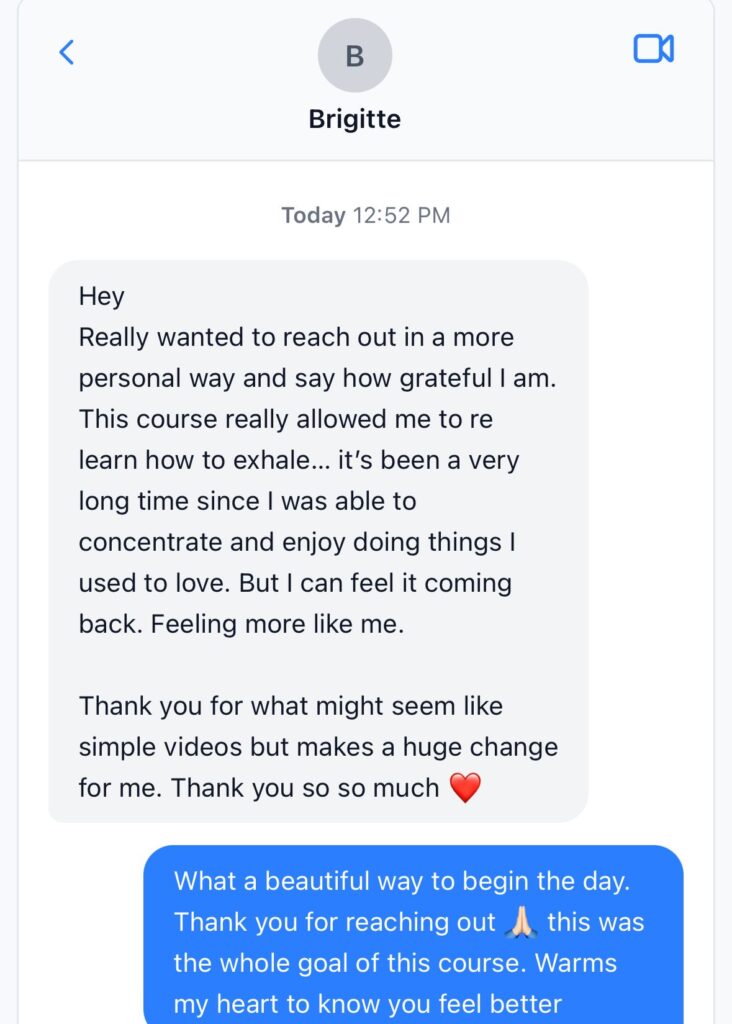Select the 'Hey' greeting line
Screen dimensions: 732x1024
coord(102,297)
